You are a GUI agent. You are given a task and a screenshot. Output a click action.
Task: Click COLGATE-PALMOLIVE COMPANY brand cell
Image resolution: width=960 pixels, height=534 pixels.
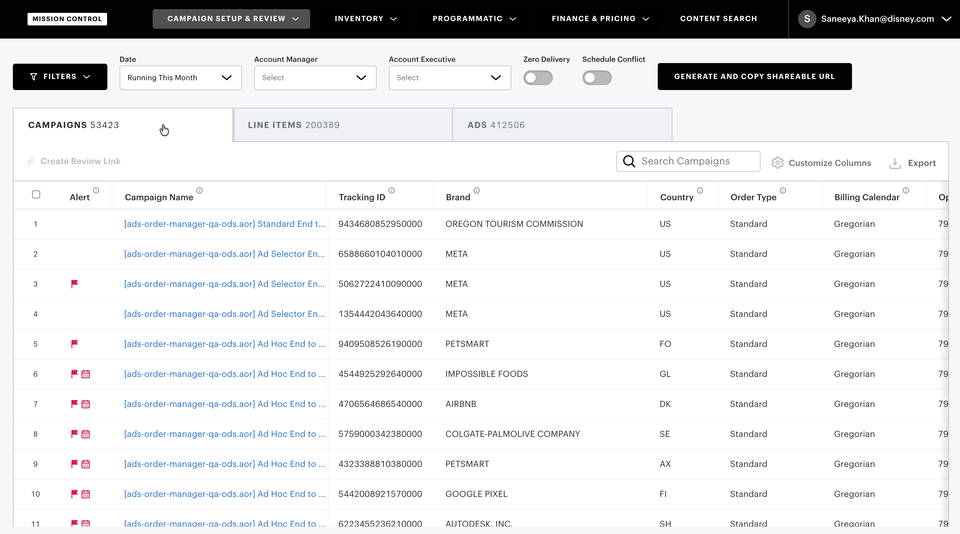[512, 434]
